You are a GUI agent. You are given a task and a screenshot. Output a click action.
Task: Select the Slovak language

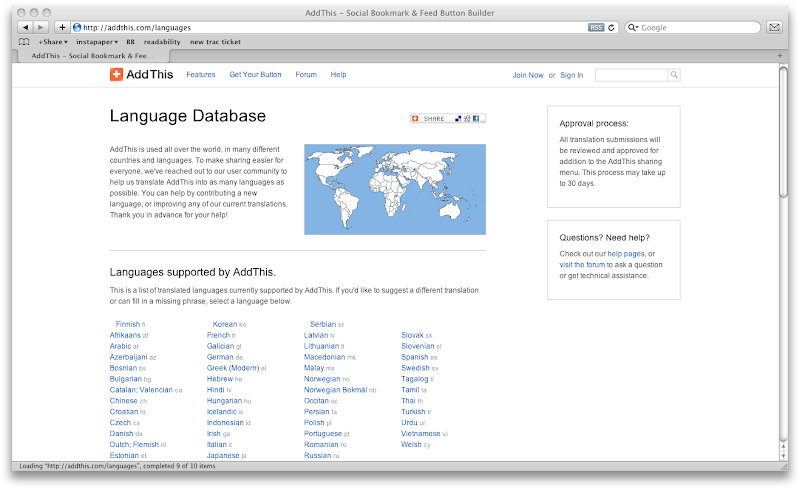click(412, 335)
